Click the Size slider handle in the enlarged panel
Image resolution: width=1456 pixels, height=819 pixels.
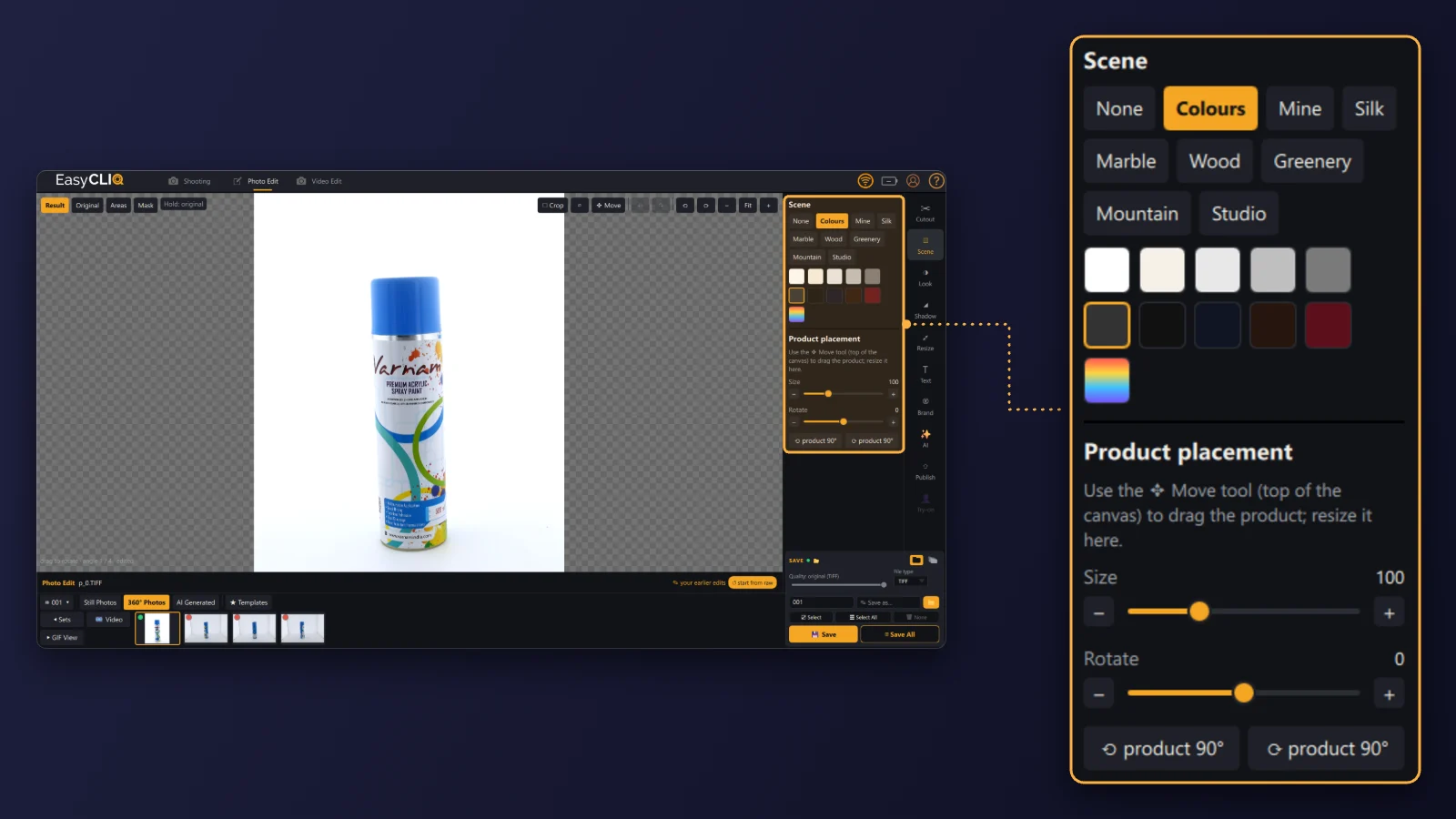point(1199,612)
